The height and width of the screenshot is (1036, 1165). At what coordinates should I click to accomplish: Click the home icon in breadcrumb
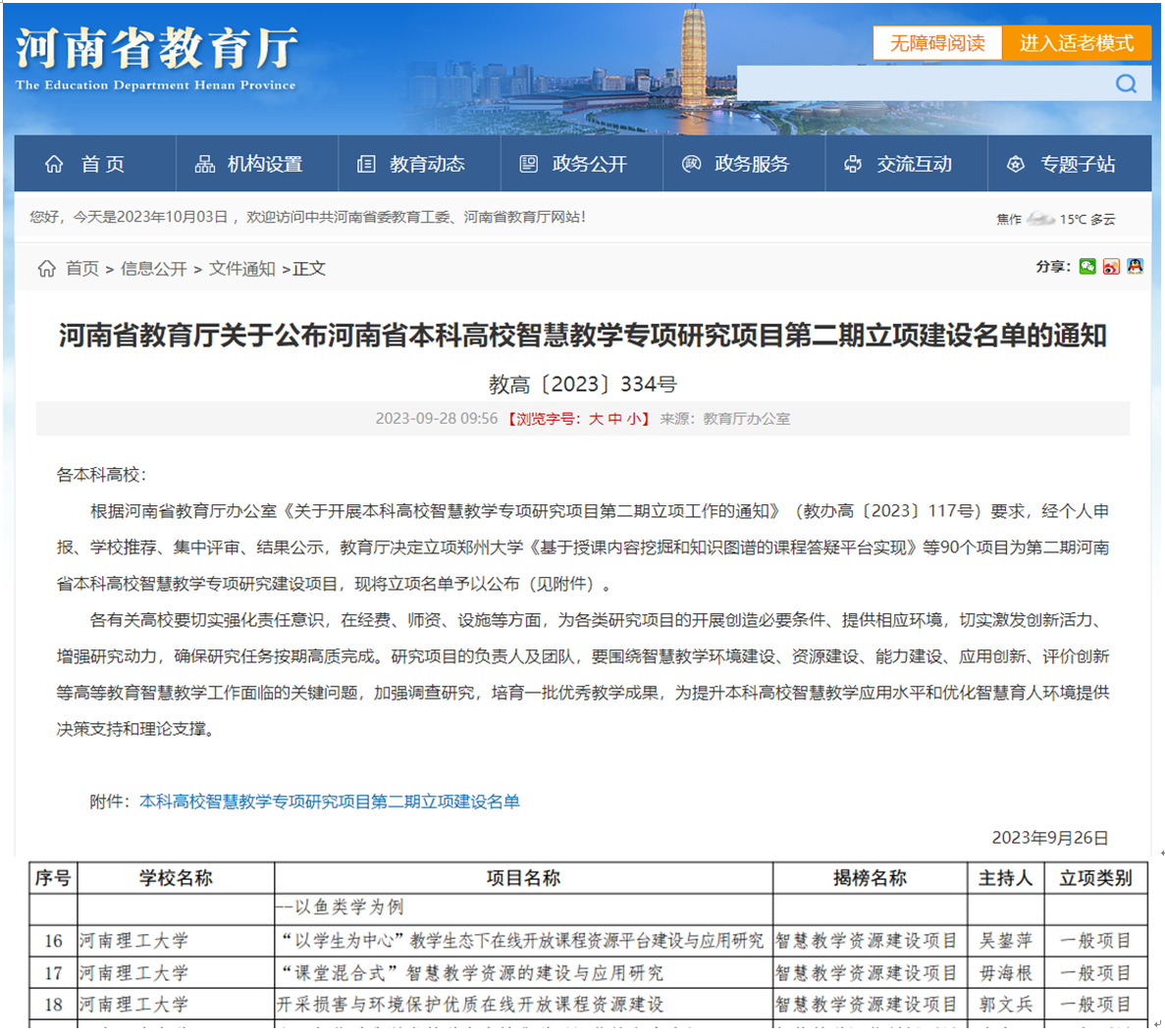click(46, 269)
